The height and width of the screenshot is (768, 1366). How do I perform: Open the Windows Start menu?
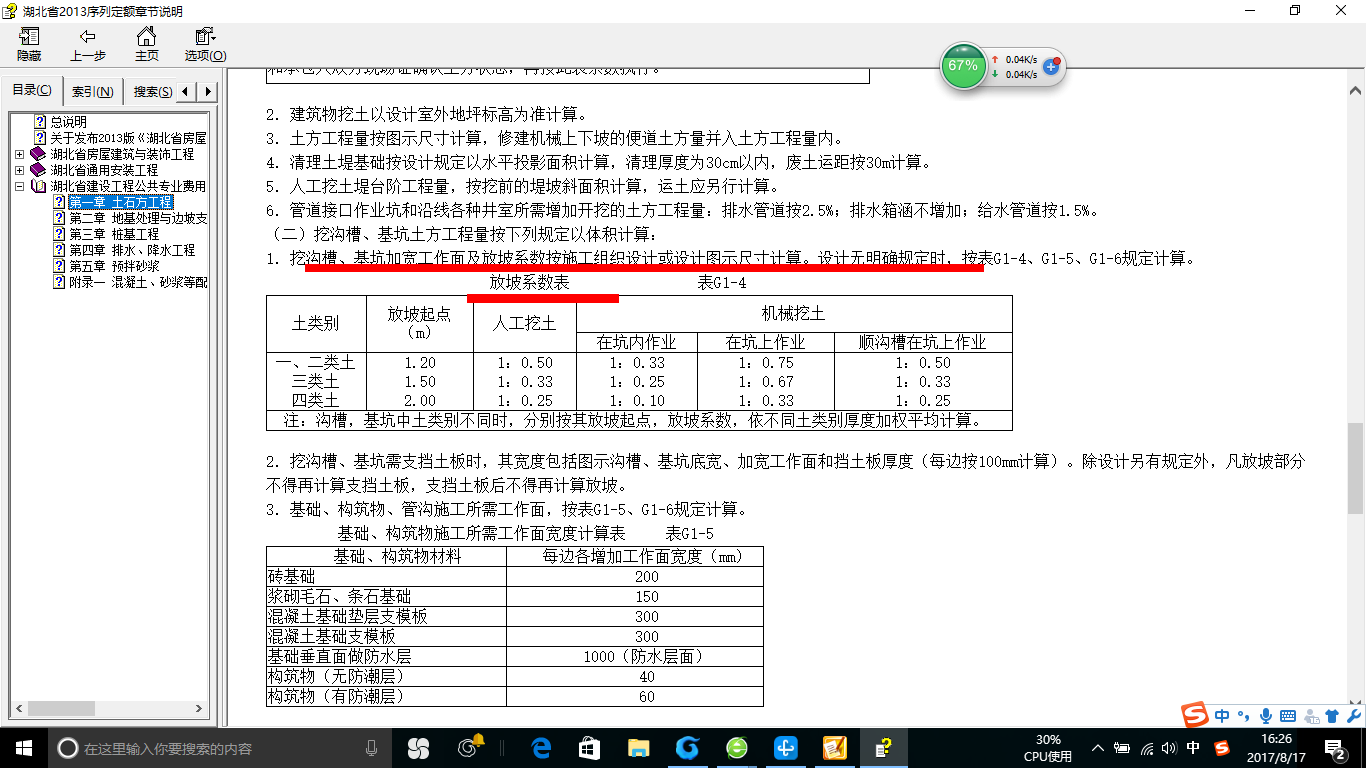[x=23, y=747]
